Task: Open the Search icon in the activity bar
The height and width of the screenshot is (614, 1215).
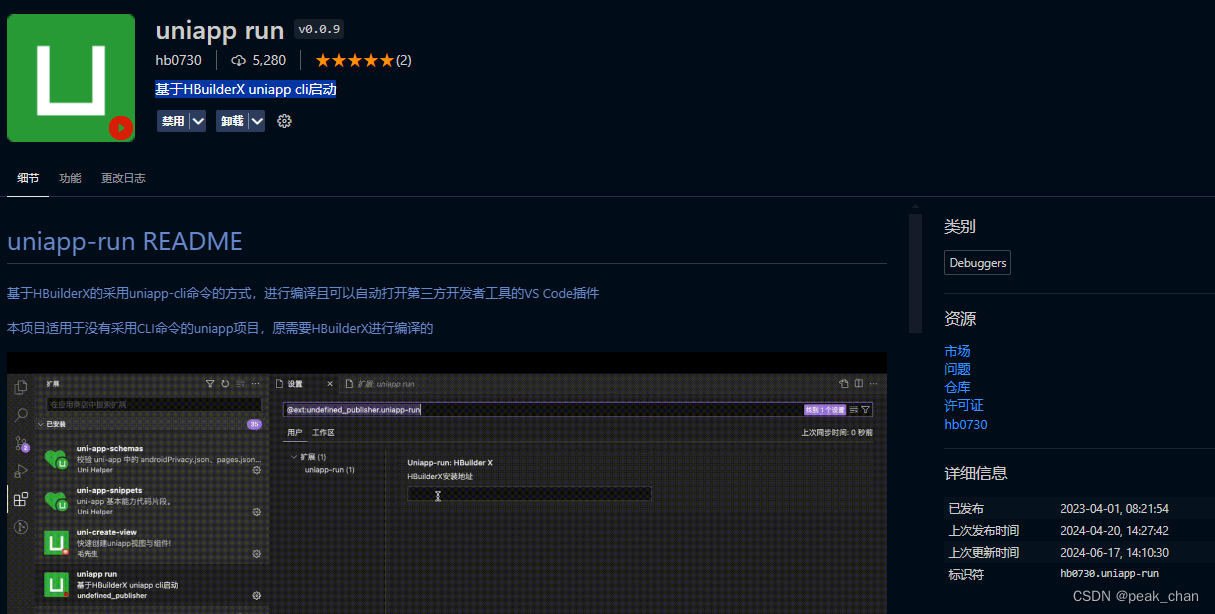Action: coord(21,414)
